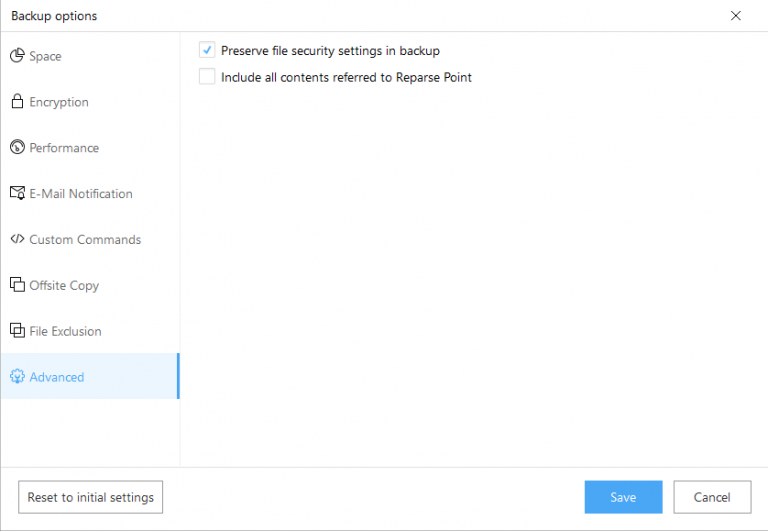
Task: Click the Custom Commands code icon
Action: click(17, 240)
